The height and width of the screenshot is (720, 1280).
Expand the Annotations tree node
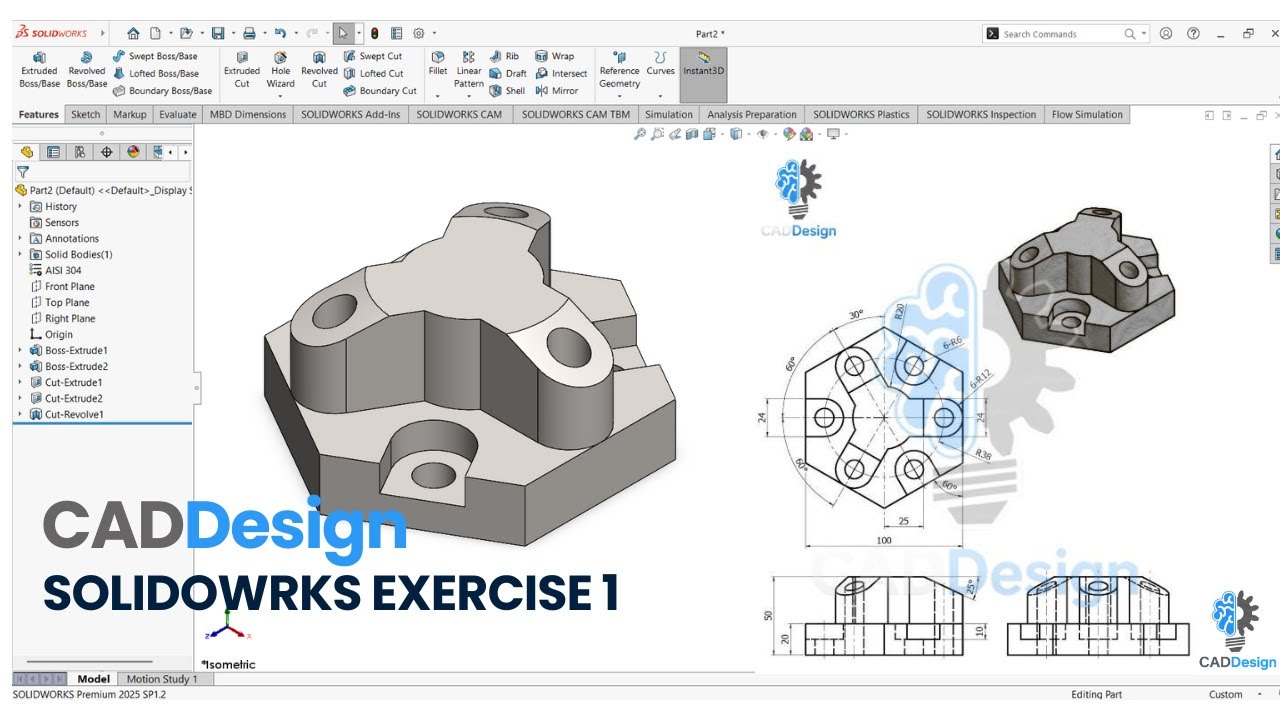click(x=20, y=238)
